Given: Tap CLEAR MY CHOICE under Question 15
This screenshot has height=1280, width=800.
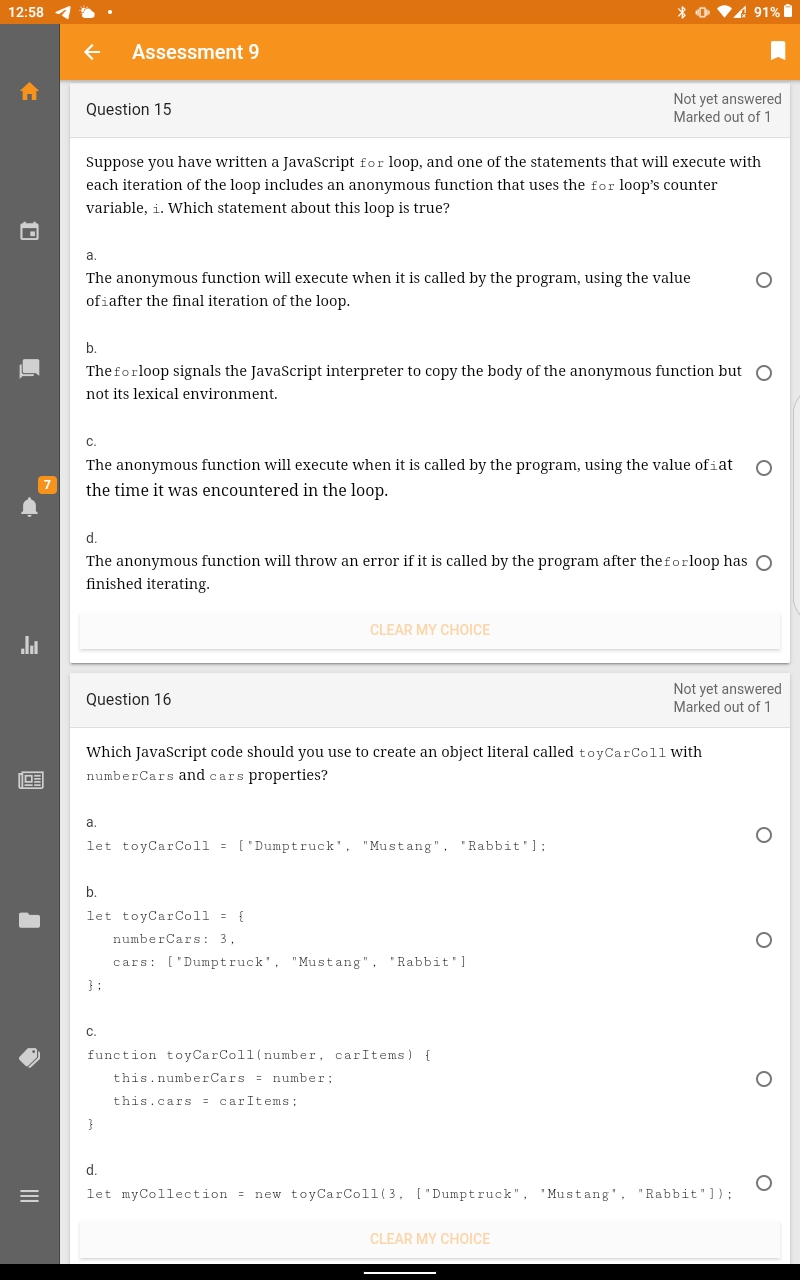Looking at the screenshot, I should click(430, 629).
